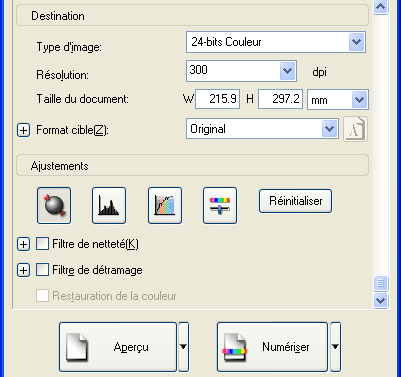Screen dimensions: 401x377
Task: Click the blank page icon in Aperçu button
Action: [x=77, y=347]
